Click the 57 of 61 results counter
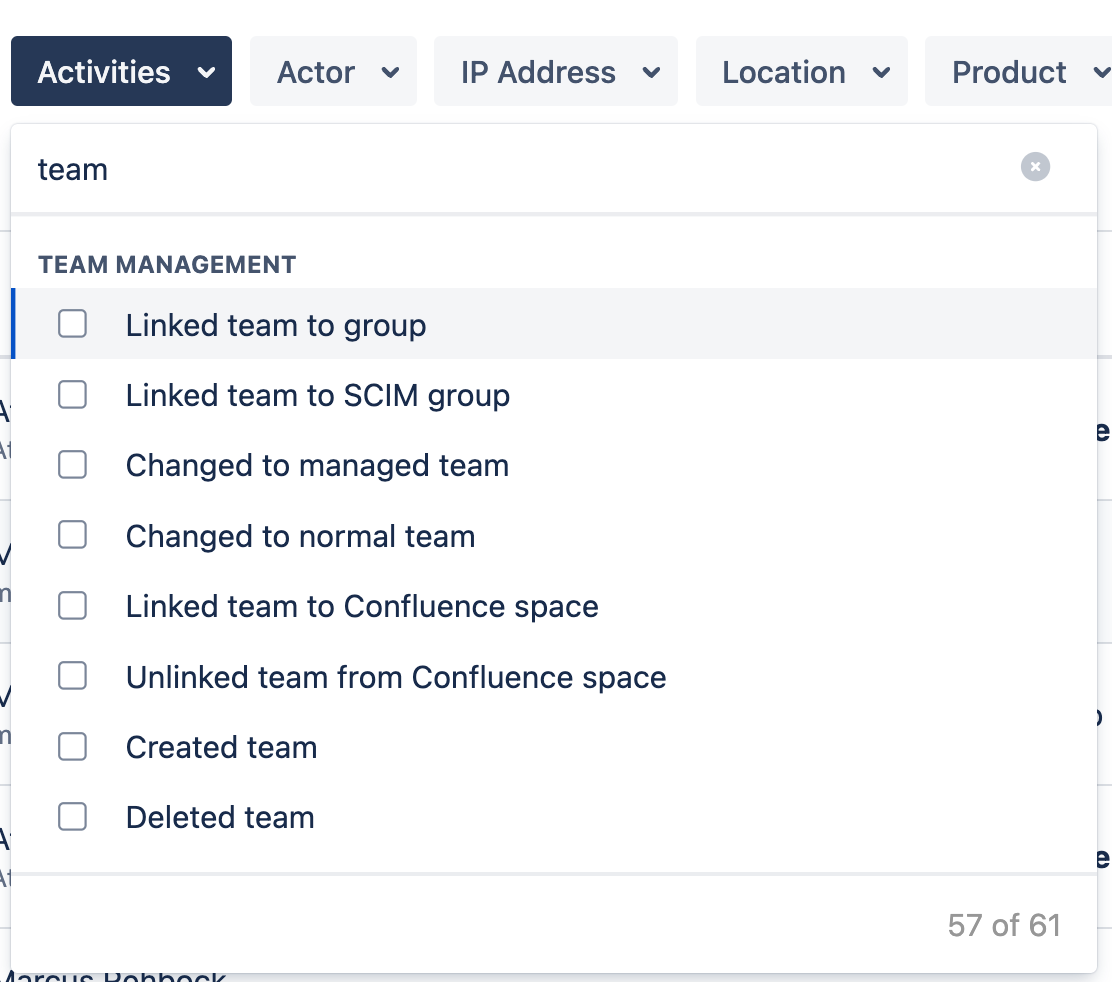Viewport: 1112px width, 982px height. (1004, 925)
